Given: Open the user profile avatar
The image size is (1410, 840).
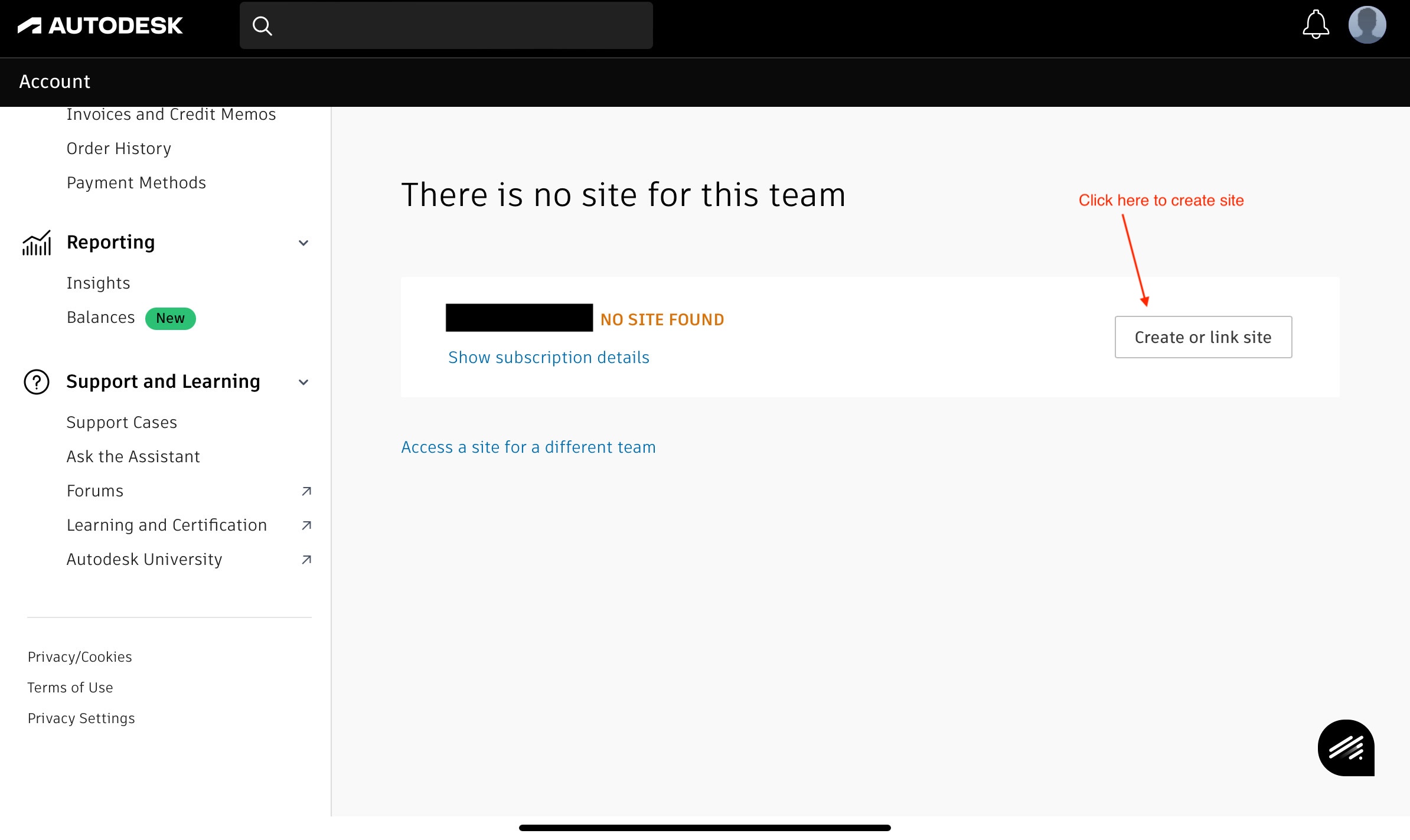Looking at the screenshot, I should point(1367,25).
